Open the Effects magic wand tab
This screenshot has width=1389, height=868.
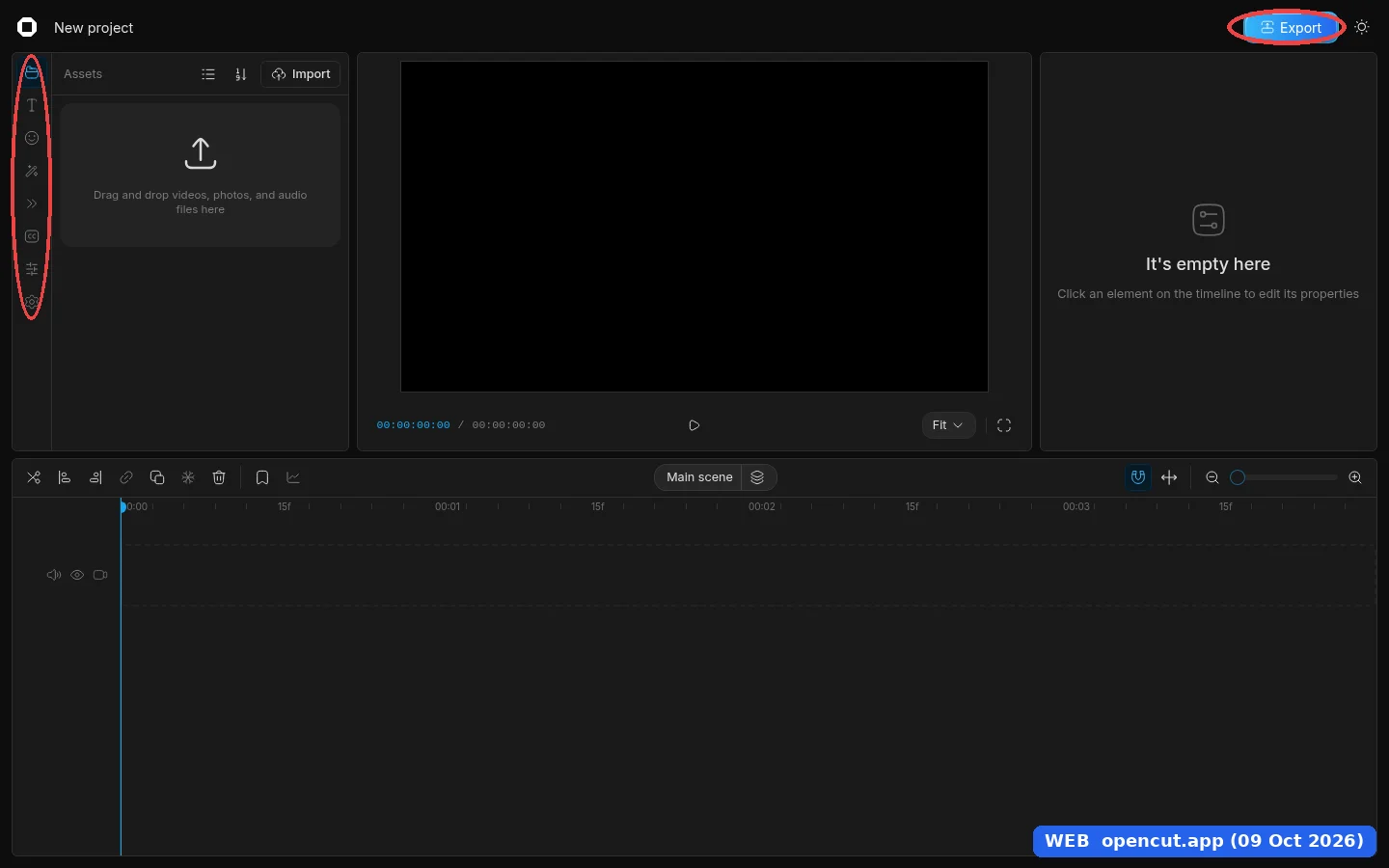click(x=32, y=171)
